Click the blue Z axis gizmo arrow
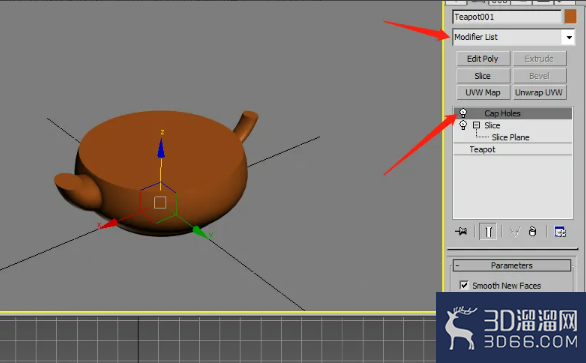 tap(161, 148)
